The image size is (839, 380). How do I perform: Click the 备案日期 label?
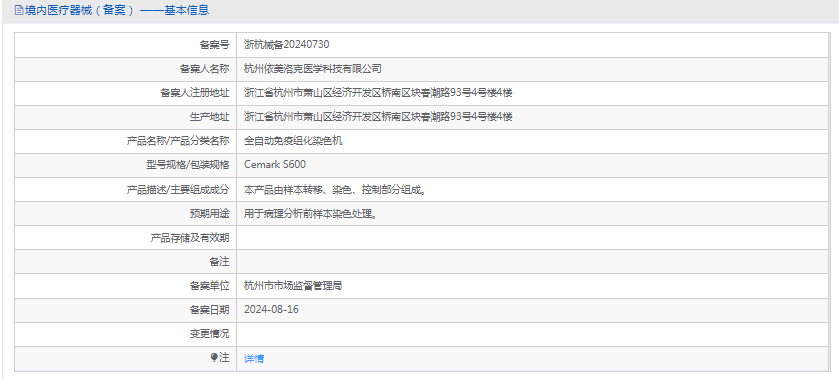tap(210, 310)
